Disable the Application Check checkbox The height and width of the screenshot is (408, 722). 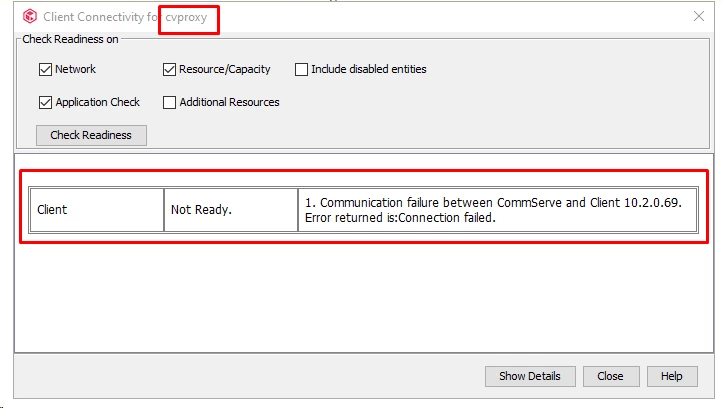pos(45,102)
